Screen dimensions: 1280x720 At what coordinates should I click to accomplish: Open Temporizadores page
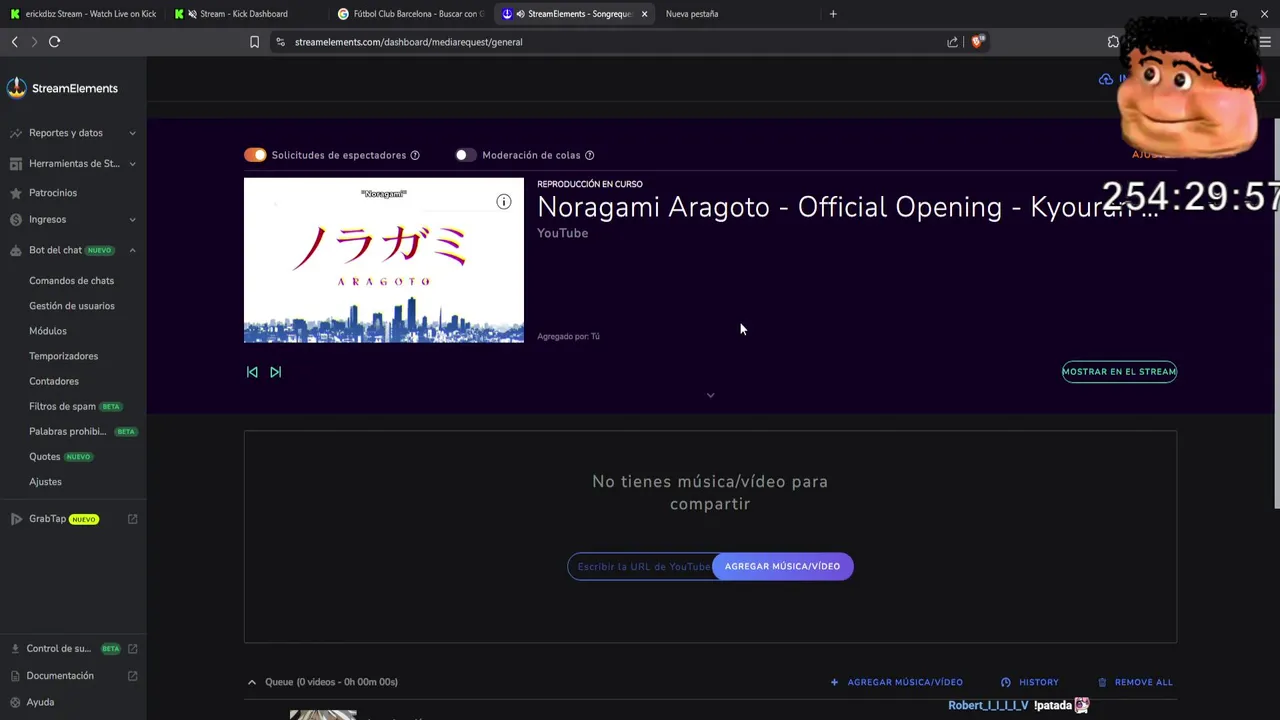[63, 356]
